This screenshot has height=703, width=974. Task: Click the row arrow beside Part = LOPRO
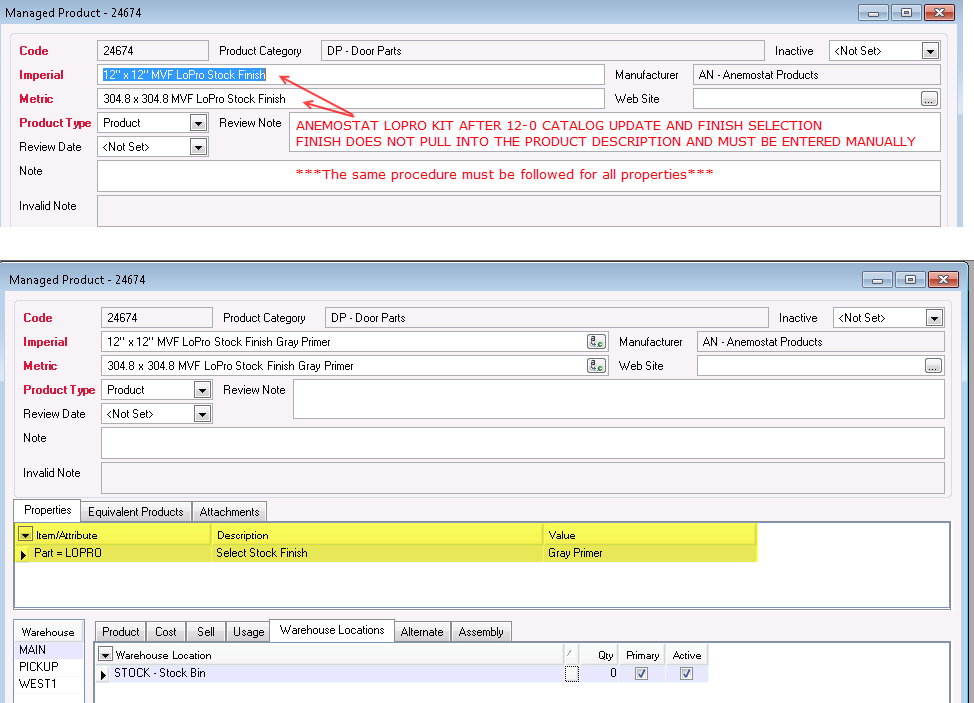24,553
